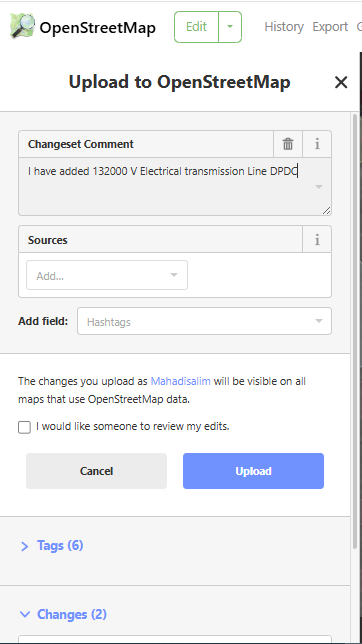Click the Changes section chevron icon
The width and height of the screenshot is (362, 644).
coord(25,614)
